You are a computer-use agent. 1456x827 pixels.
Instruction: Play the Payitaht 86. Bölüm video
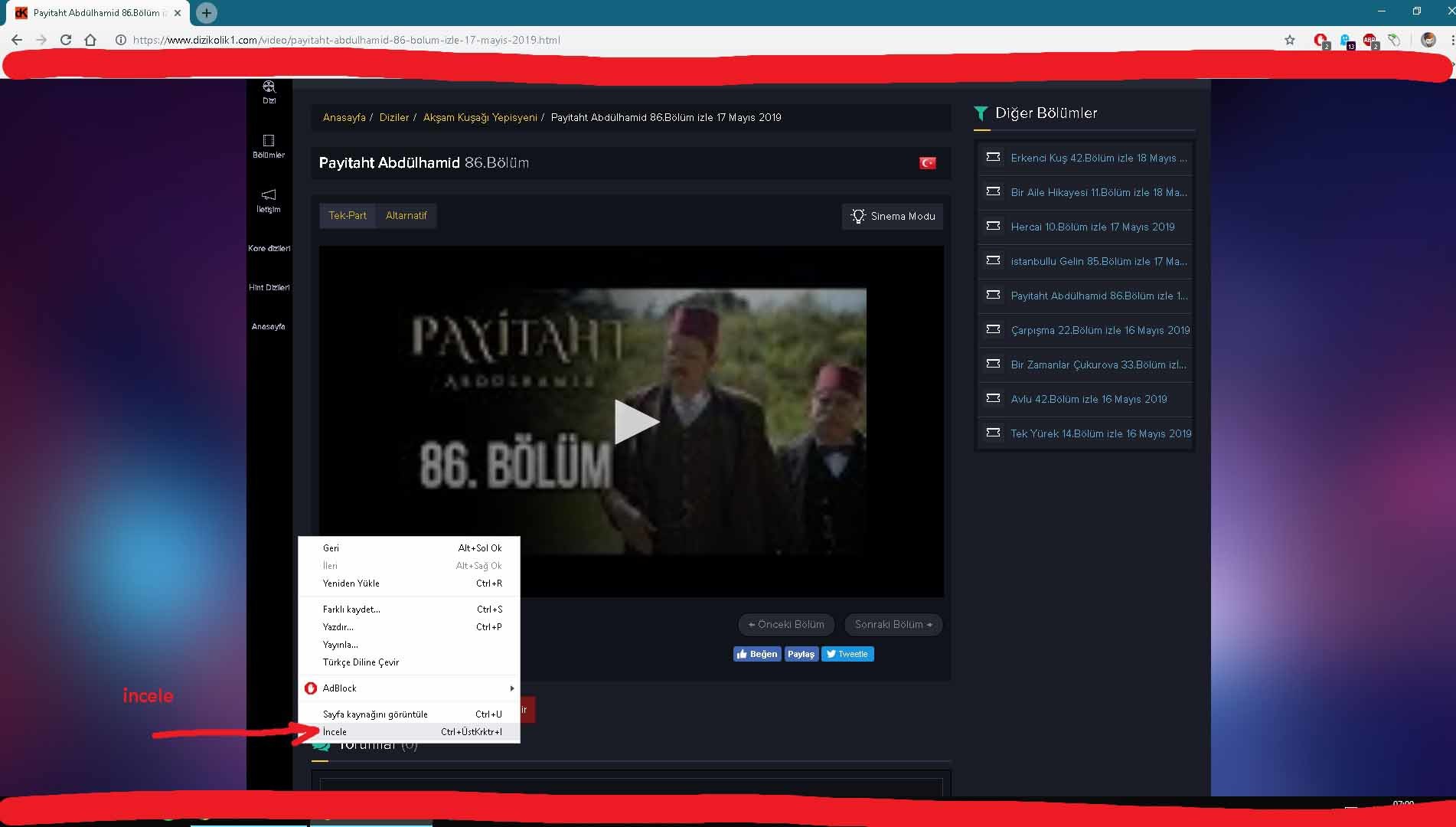tap(635, 421)
